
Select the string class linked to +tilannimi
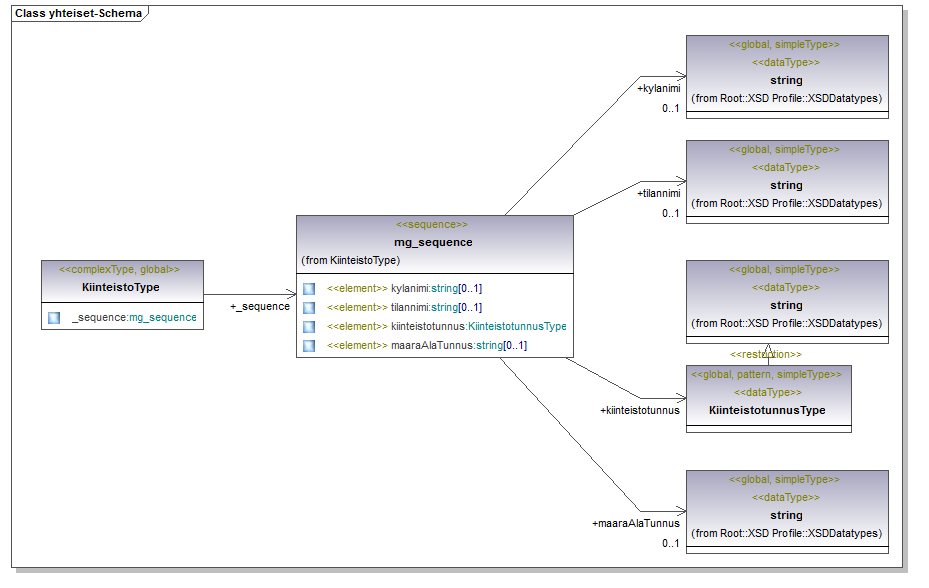tap(786, 185)
